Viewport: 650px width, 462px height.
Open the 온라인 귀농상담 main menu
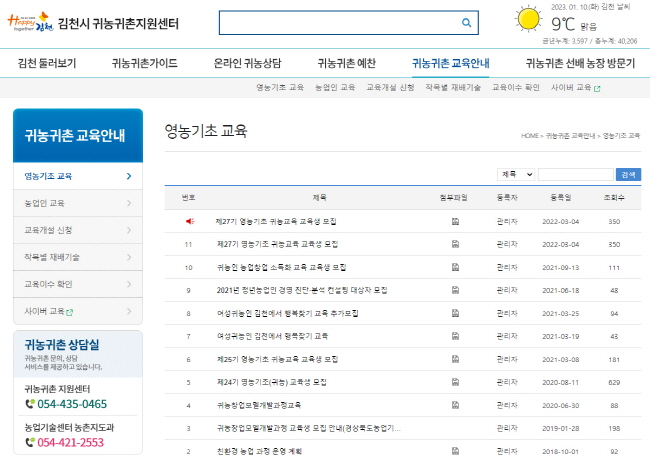tap(247, 63)
